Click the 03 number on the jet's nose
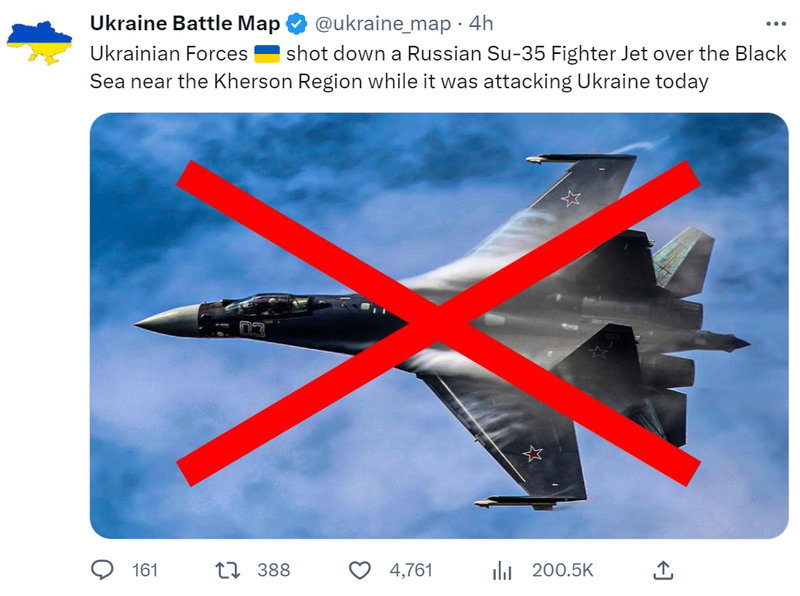800x596 pixels. point(251,329)
